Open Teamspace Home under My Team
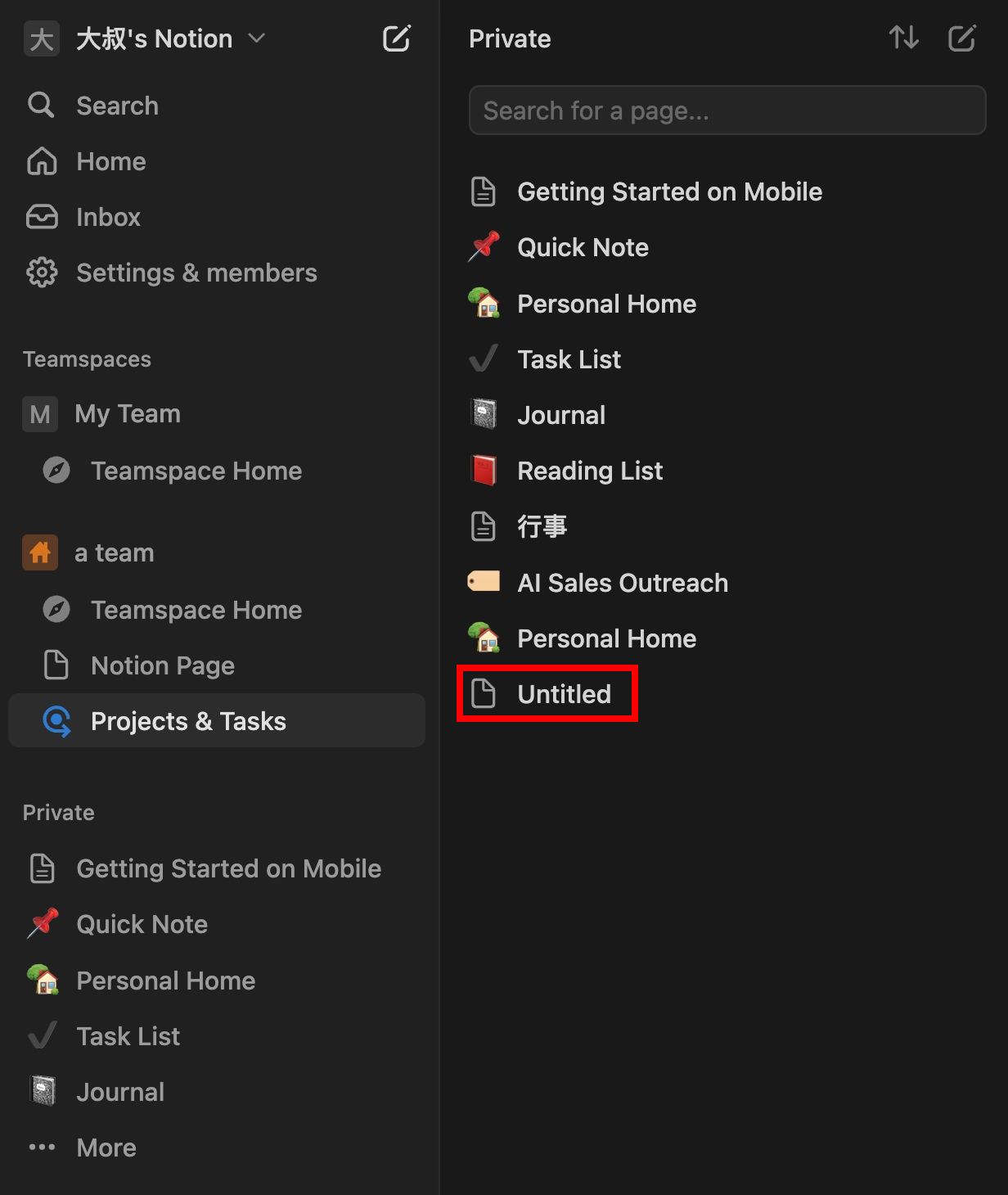This screenshot has height=1195, width=1008. pyautogui.click(x=196, y=471)
